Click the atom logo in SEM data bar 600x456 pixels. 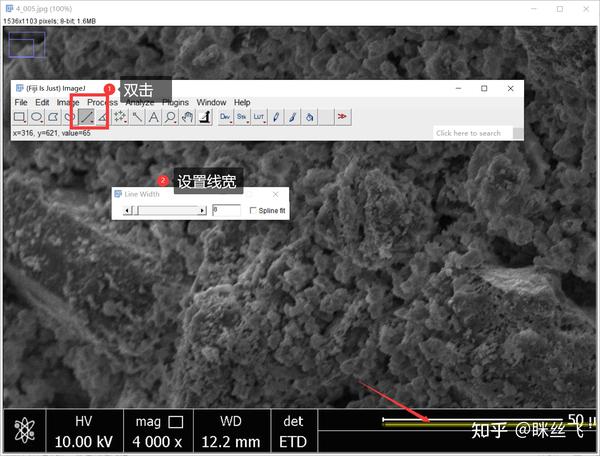click(24, 430)
